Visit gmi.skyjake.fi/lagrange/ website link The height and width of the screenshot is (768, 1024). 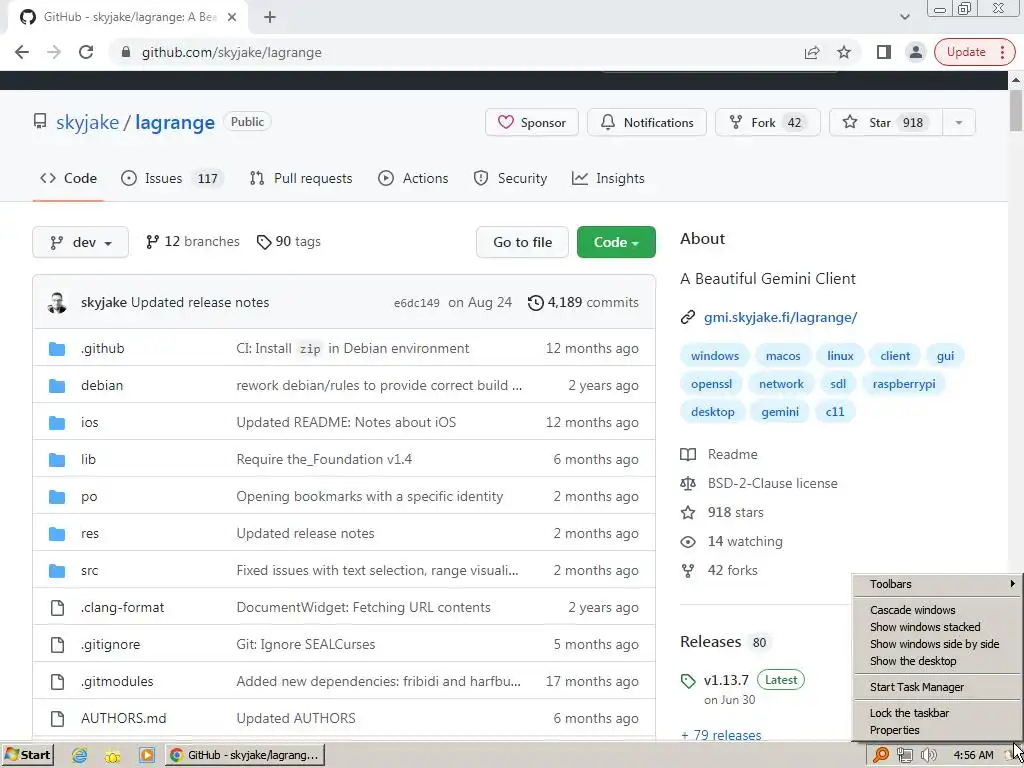pyautogui.click(x=780, y=317)
